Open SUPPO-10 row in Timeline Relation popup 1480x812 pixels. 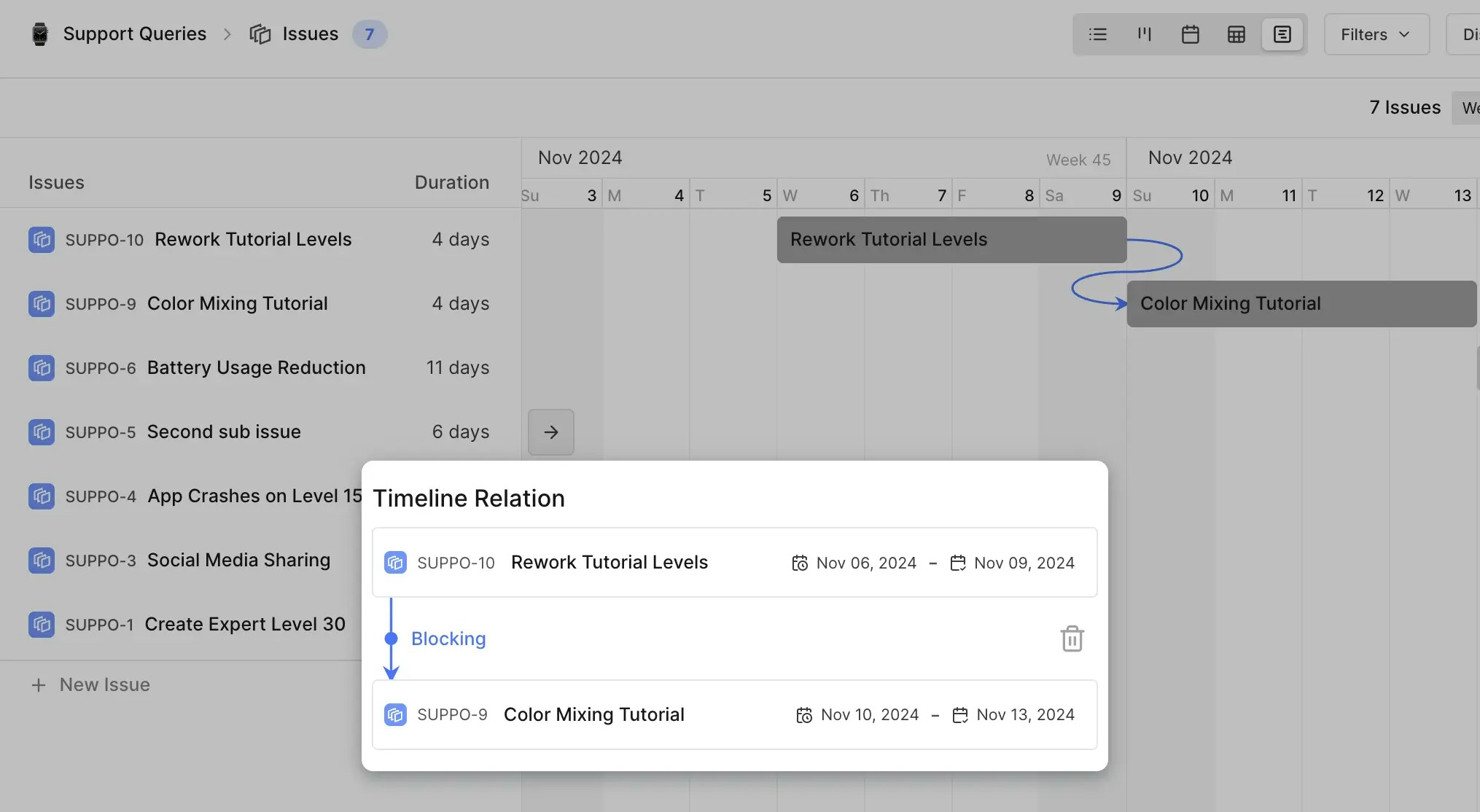[609, 563]
